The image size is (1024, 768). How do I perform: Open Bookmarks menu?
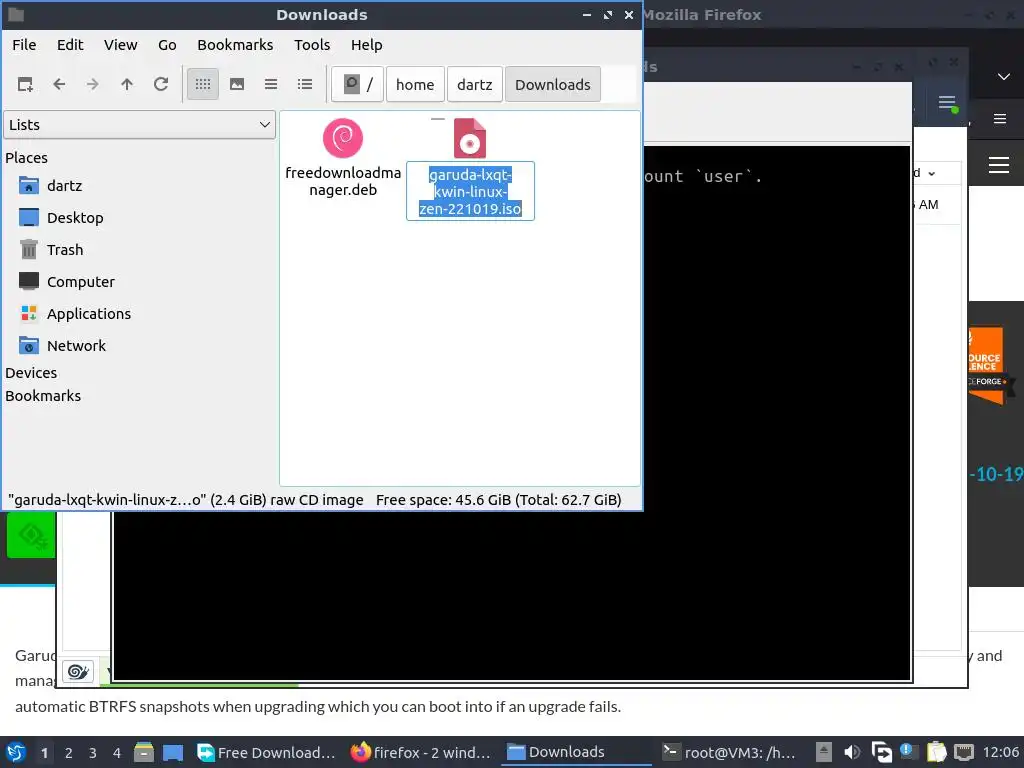pyautogui.click(x=235, y=45)
